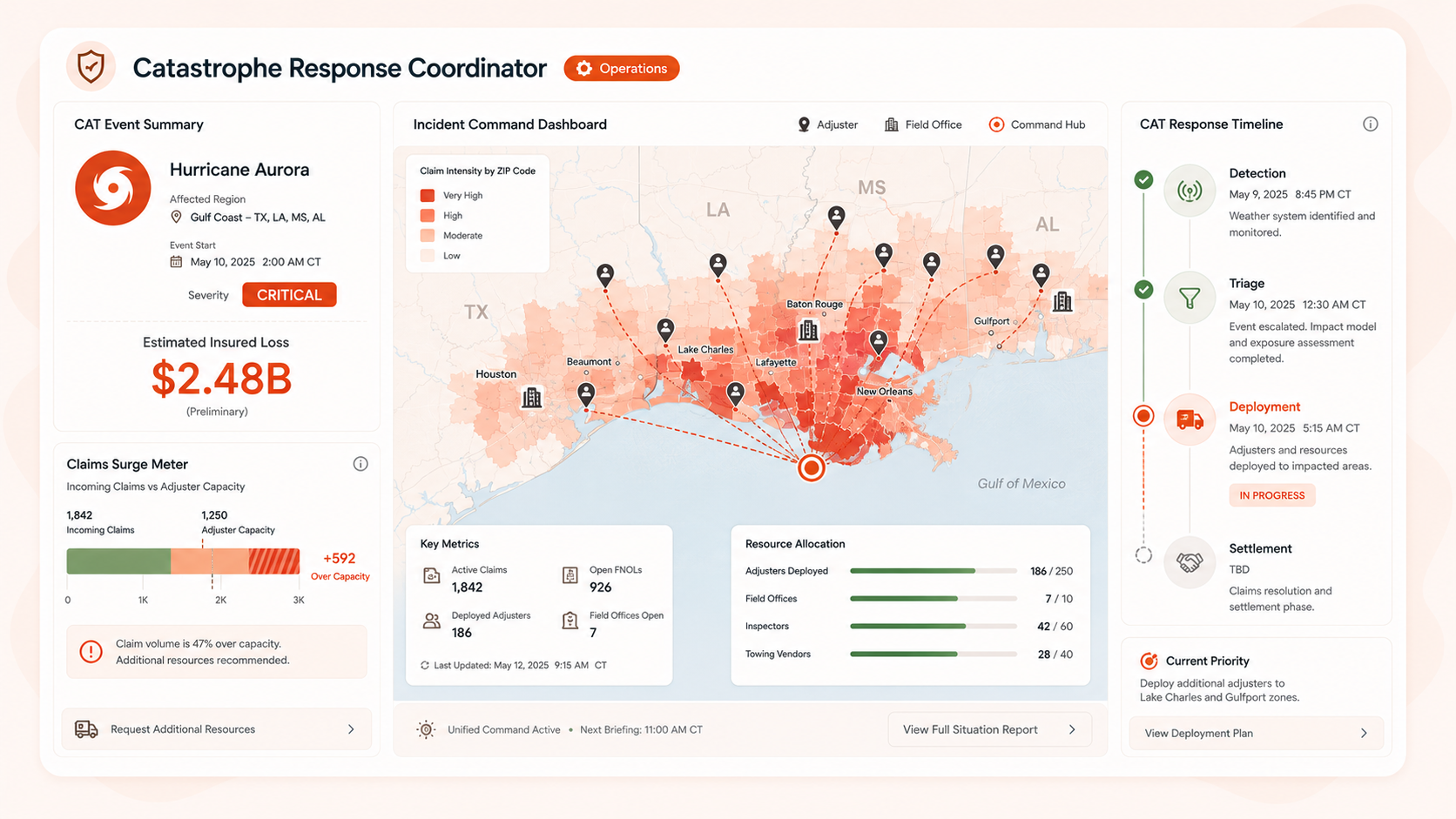Open Claims Surge Meter info icon
This screenshot has height=819, width=1456.
[x=361, y=464]
